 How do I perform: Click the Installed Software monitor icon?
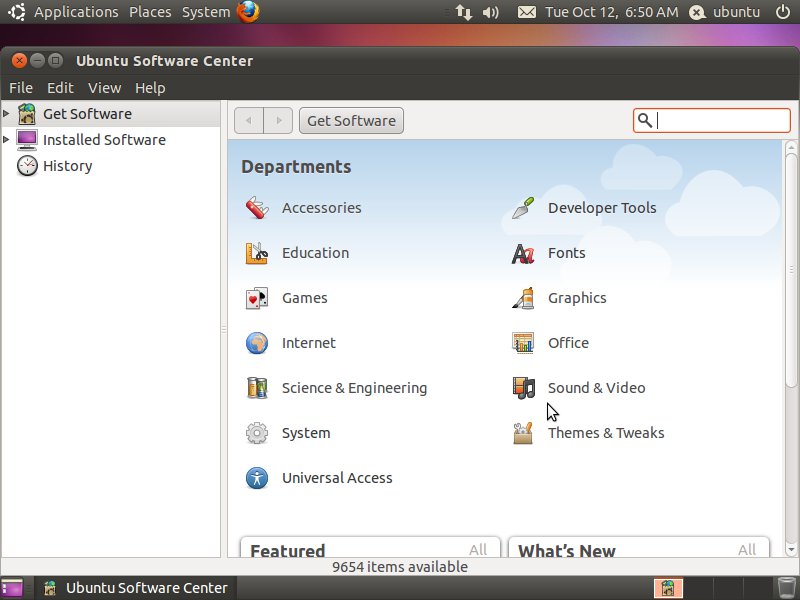[27, 140]
